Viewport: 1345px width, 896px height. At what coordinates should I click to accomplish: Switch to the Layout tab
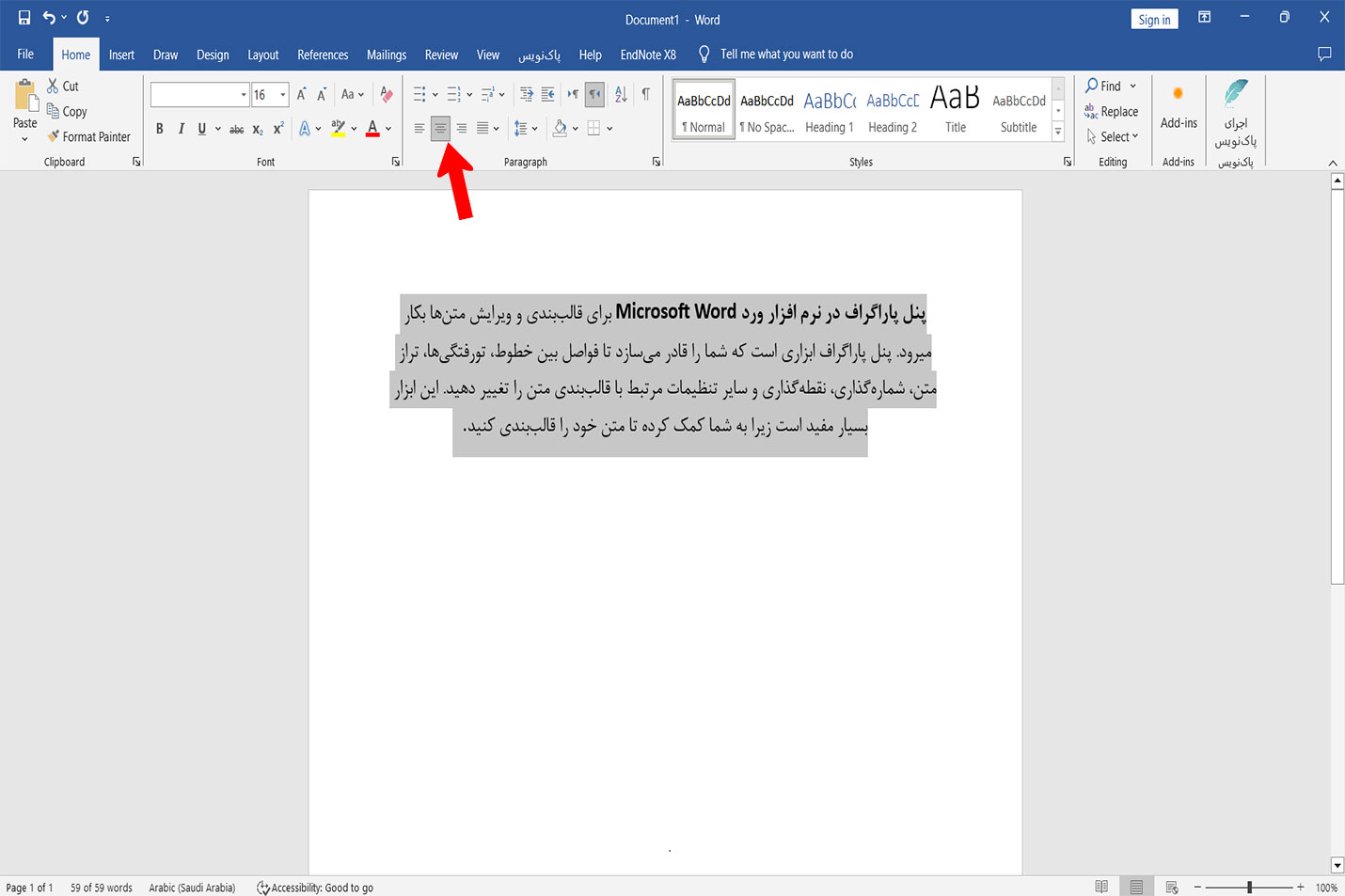263,55
